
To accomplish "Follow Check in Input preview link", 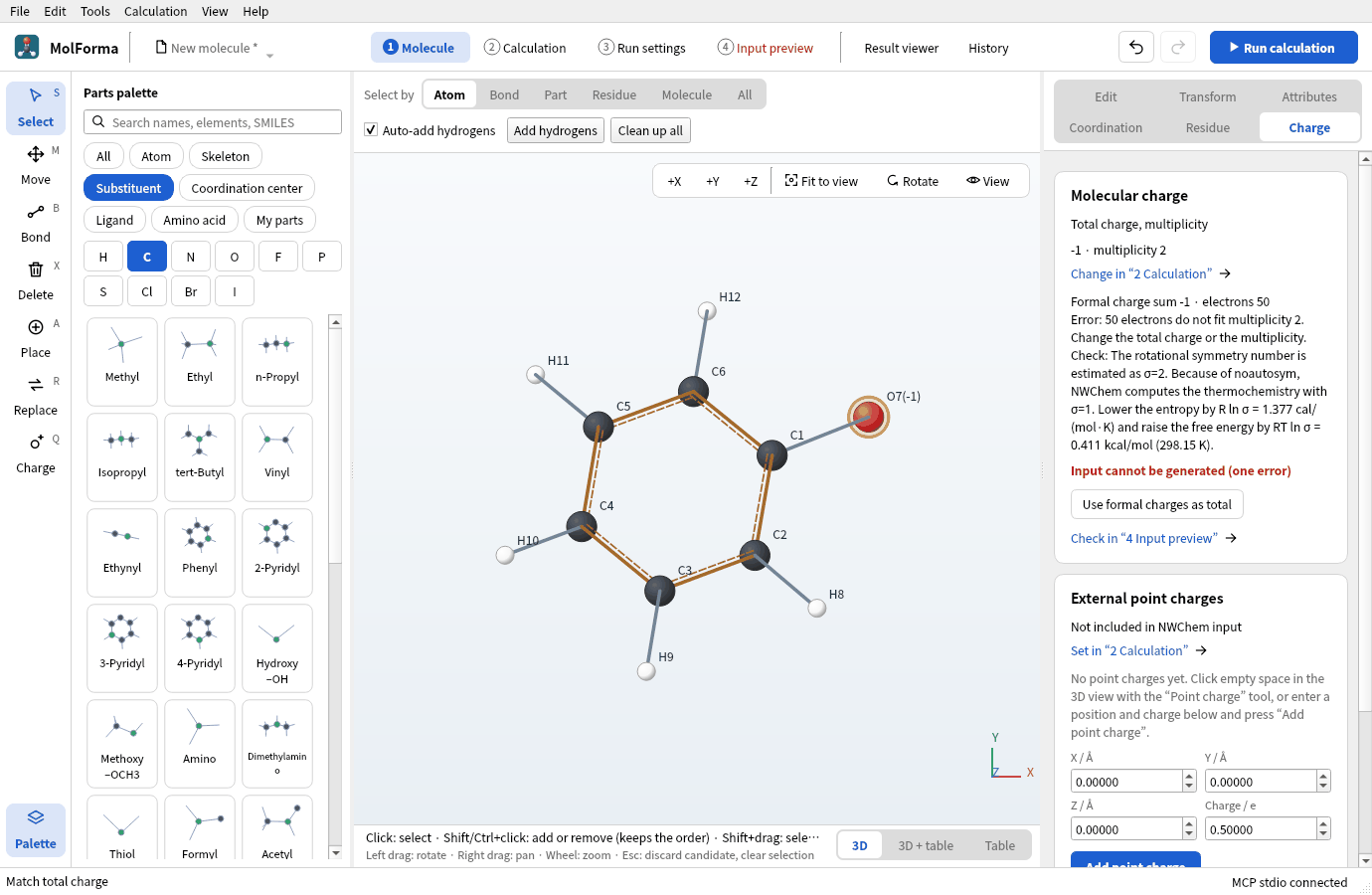I will (1153, 538).
